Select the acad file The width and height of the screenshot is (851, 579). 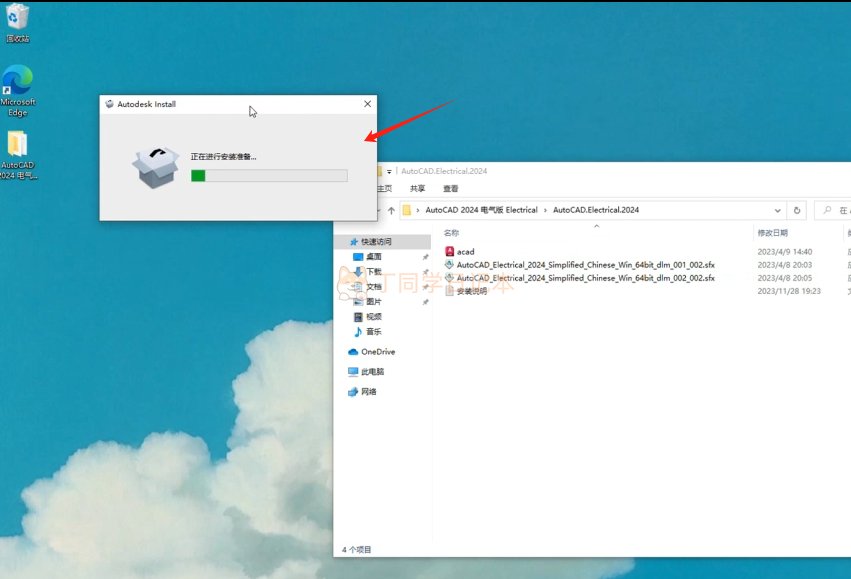point(465,251)
